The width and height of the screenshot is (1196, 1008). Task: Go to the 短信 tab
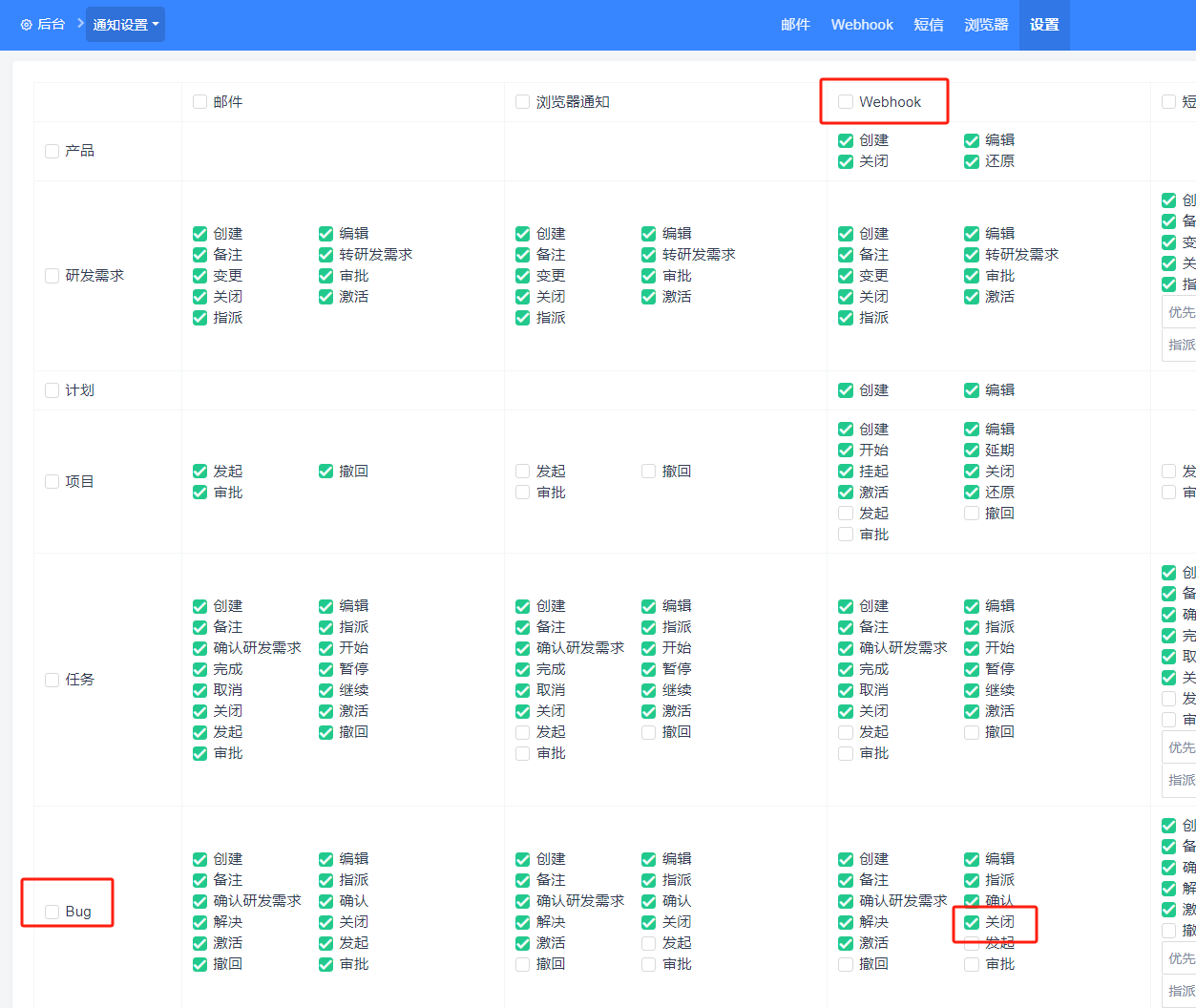coord(929,25)
